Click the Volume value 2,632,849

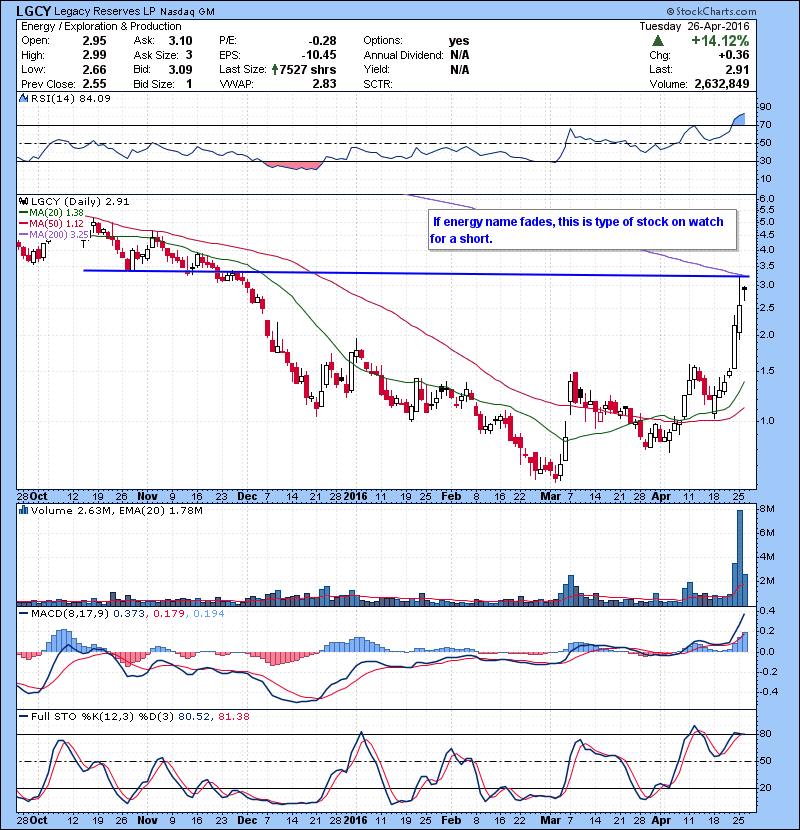(722, 84)
